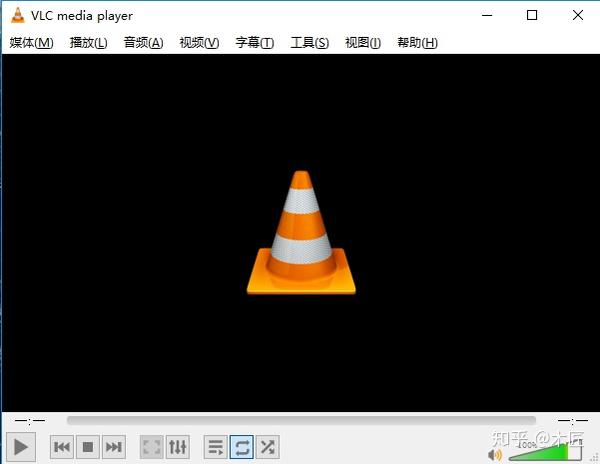Open the 帮助(H) menu
600x464 pixels.
(x=417, y=42)
